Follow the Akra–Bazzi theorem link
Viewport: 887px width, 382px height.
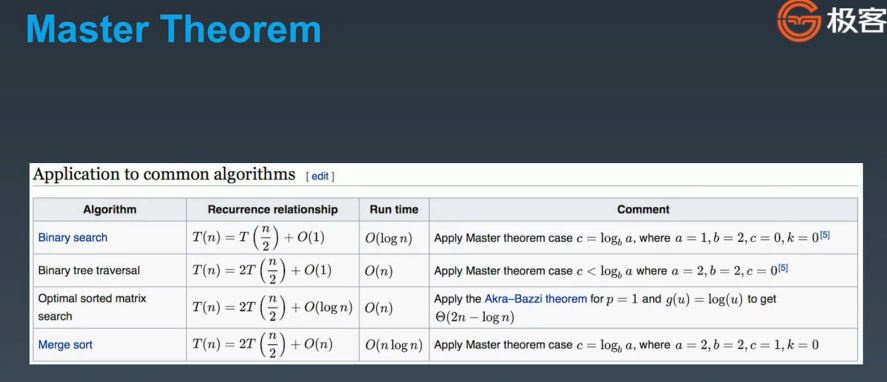point(535,298)
